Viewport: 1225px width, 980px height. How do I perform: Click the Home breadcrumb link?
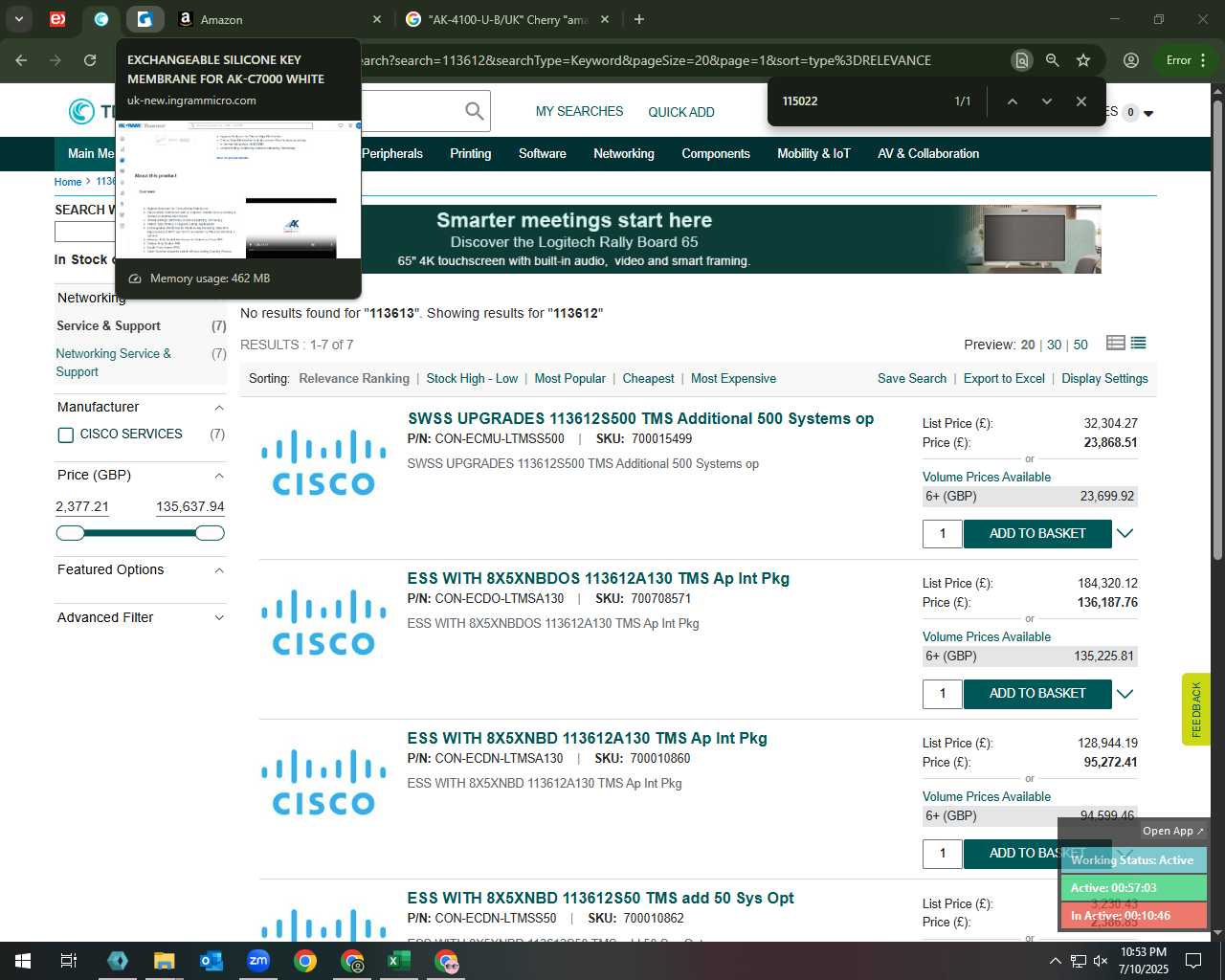[x=68, y=182]
